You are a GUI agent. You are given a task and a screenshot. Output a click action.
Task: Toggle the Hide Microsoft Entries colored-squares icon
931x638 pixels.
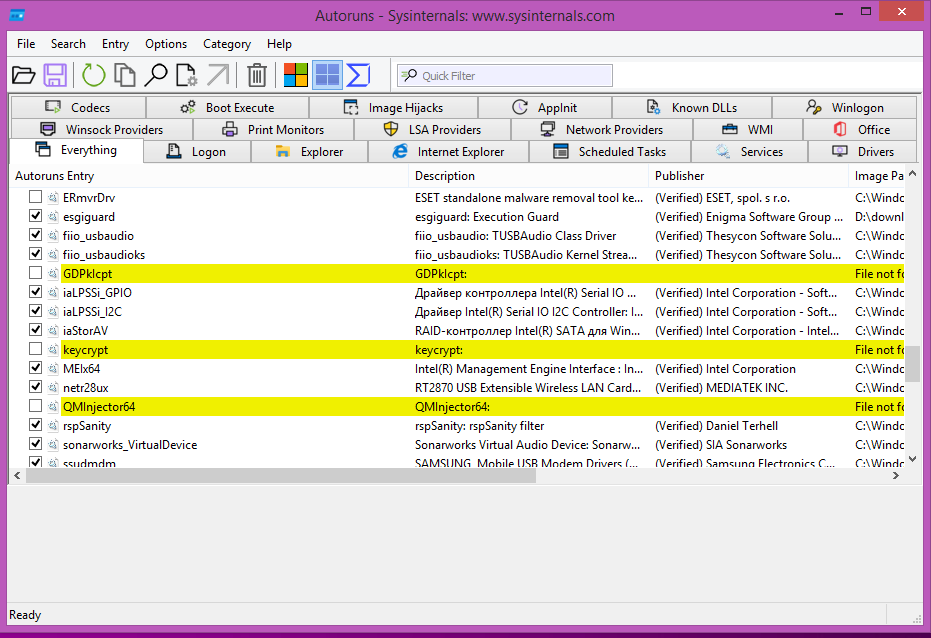pyautogui.click(x=296, y=75)
